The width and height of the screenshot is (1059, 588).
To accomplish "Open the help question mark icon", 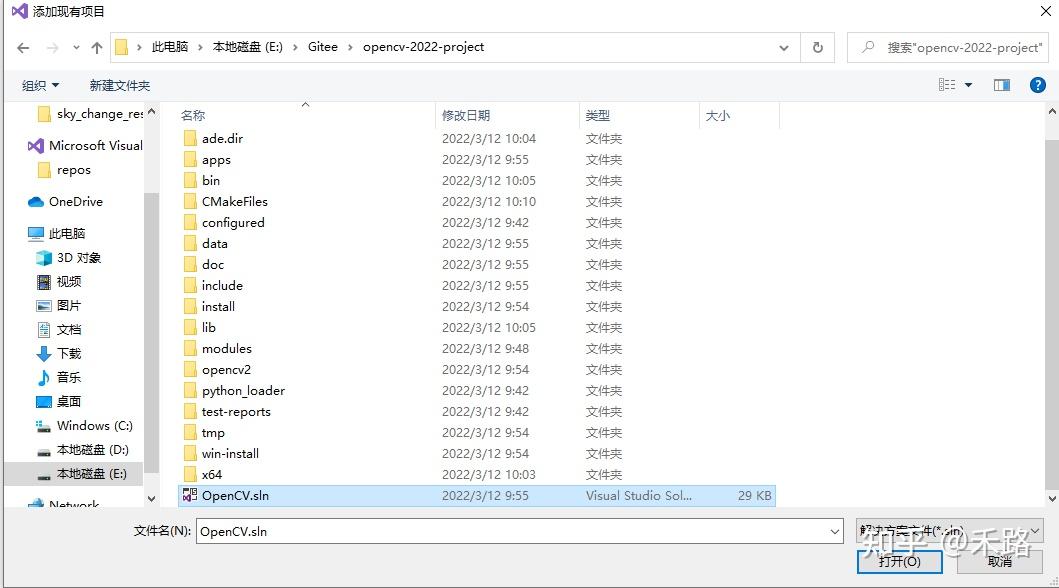I will [1037, 84].
